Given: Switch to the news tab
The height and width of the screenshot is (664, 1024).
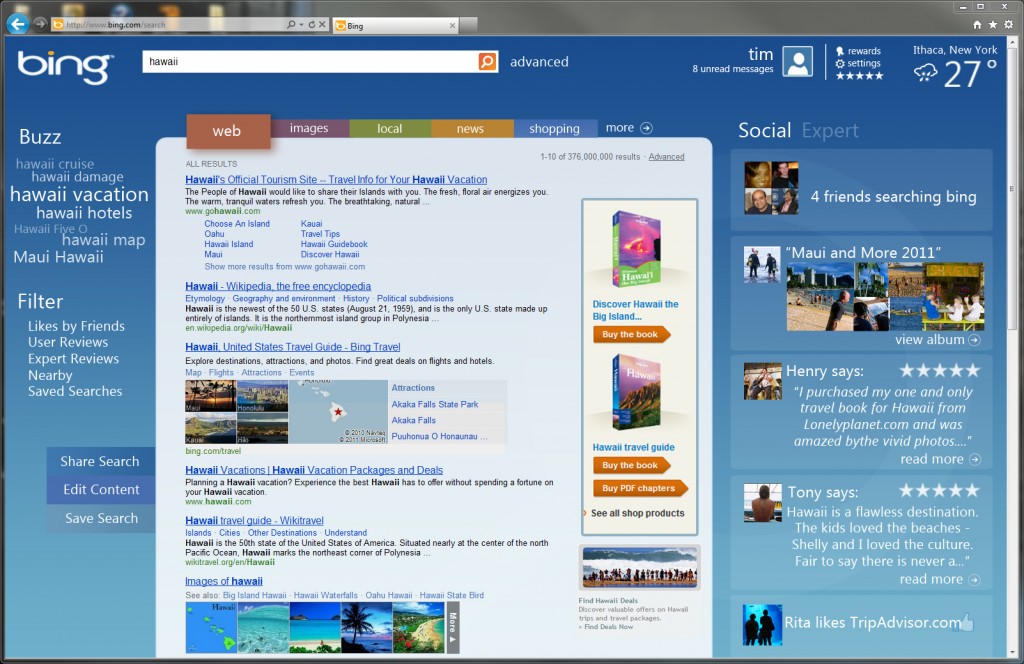Looking at the screenshot, I should tap(471, 128).
